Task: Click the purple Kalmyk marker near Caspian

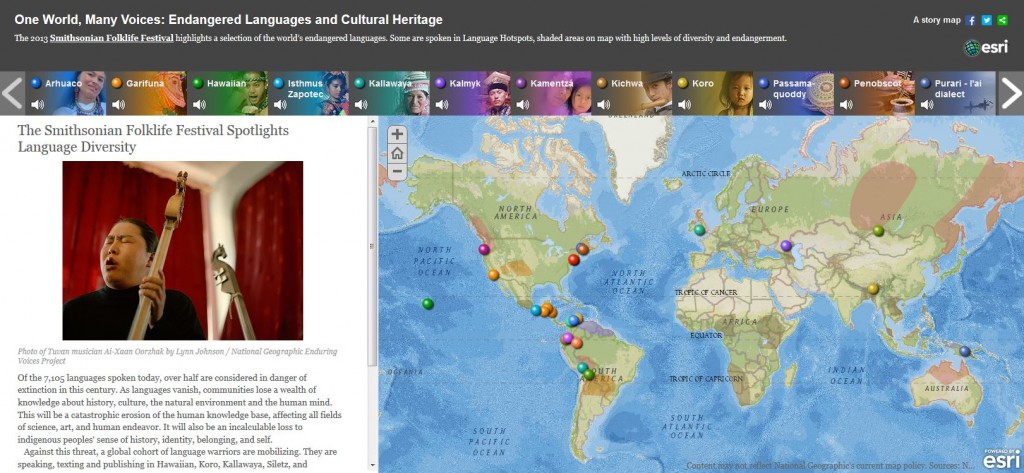Action: pos(786,246)
